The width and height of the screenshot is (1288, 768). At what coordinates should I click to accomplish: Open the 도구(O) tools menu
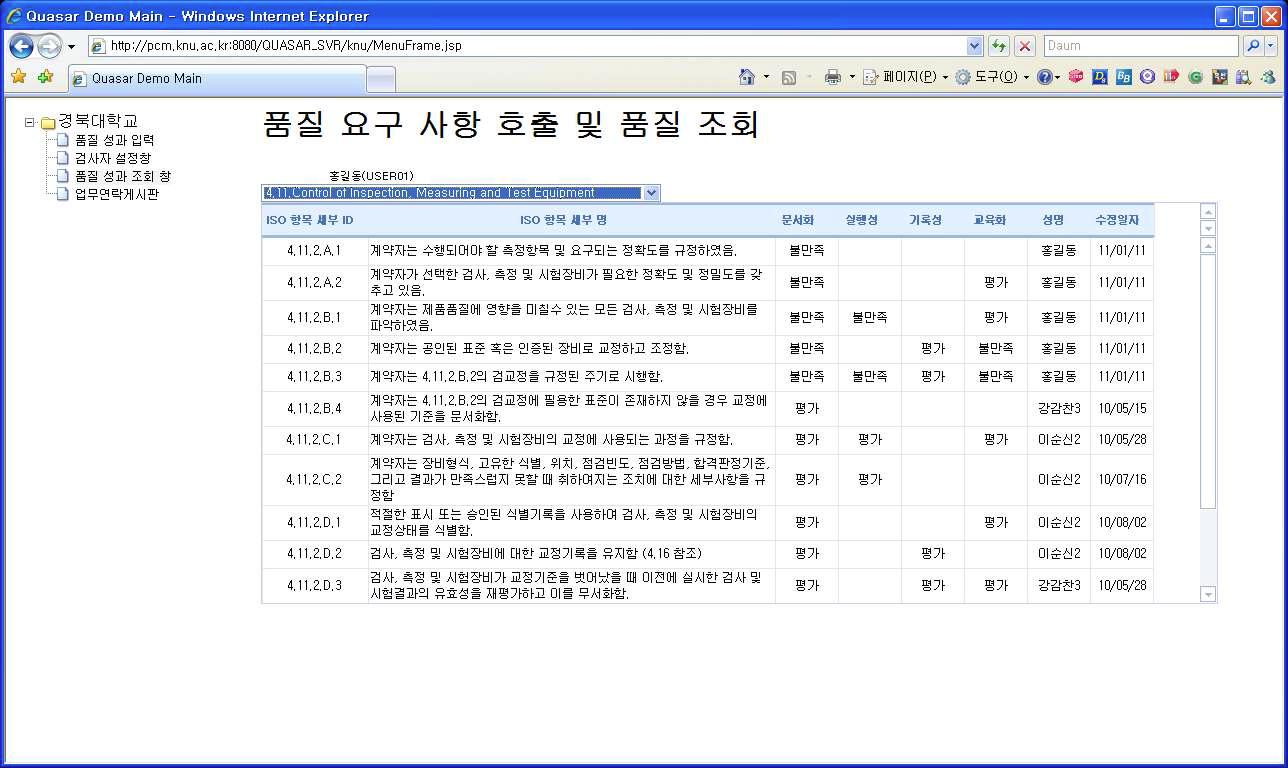pyautogui.click(x=991, y=77)
